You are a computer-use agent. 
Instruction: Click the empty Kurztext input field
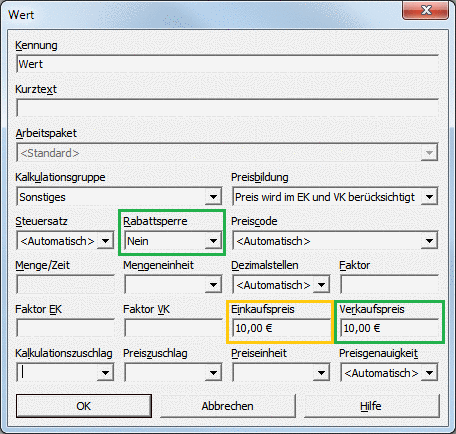[227, 108]
